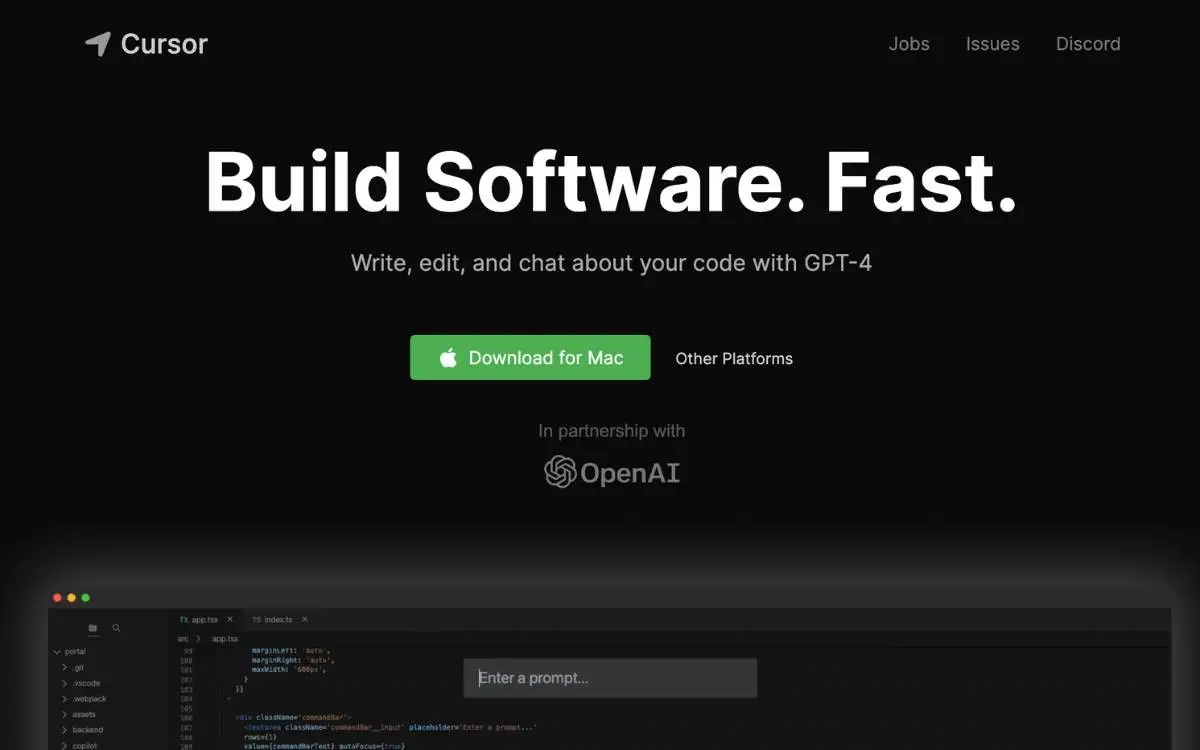Viewport: 1200px width, 750px height.
Task: Click the yellow minimize button of editor window
Action: click(71, 598)
